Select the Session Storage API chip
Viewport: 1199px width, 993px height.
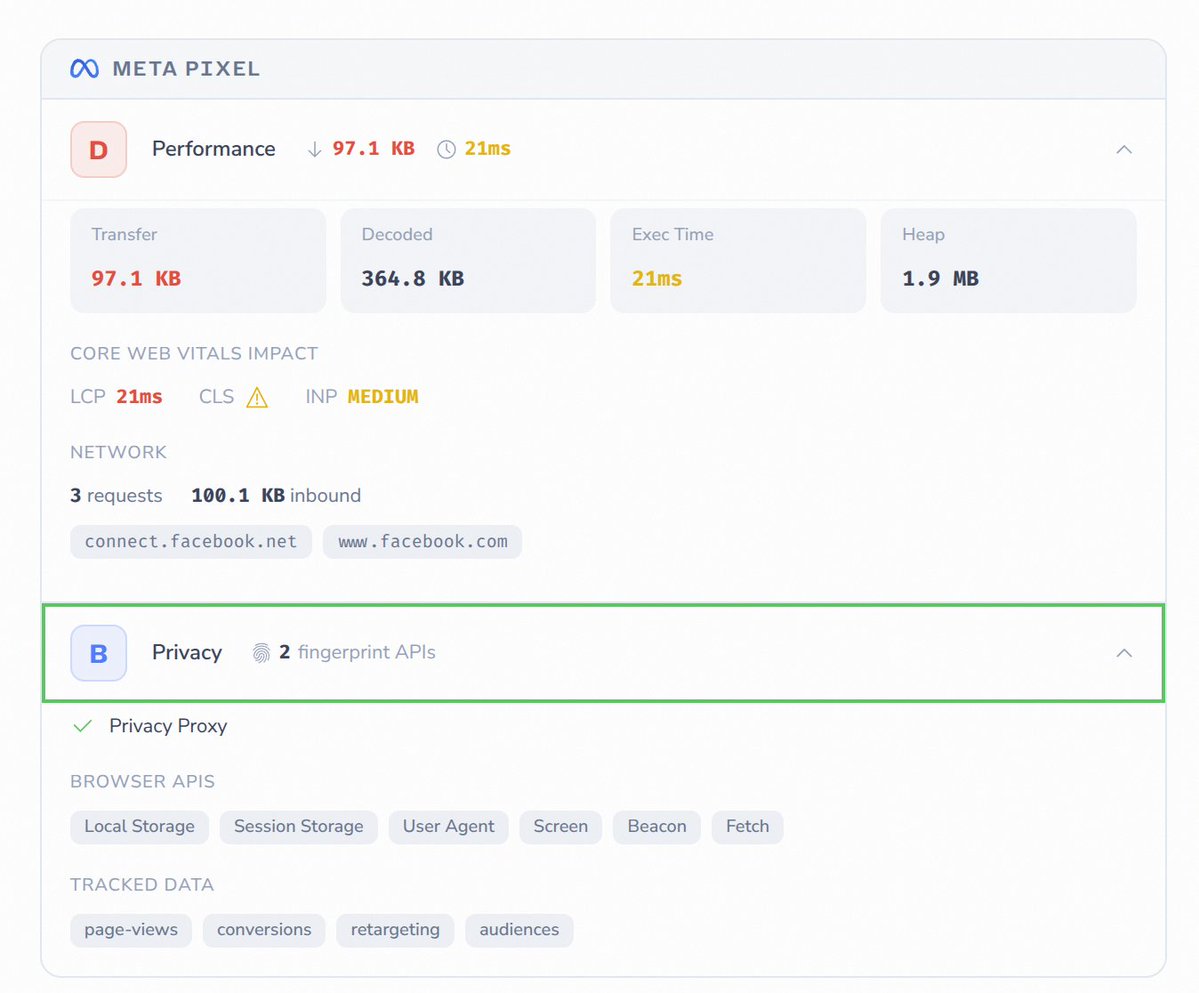298,826
